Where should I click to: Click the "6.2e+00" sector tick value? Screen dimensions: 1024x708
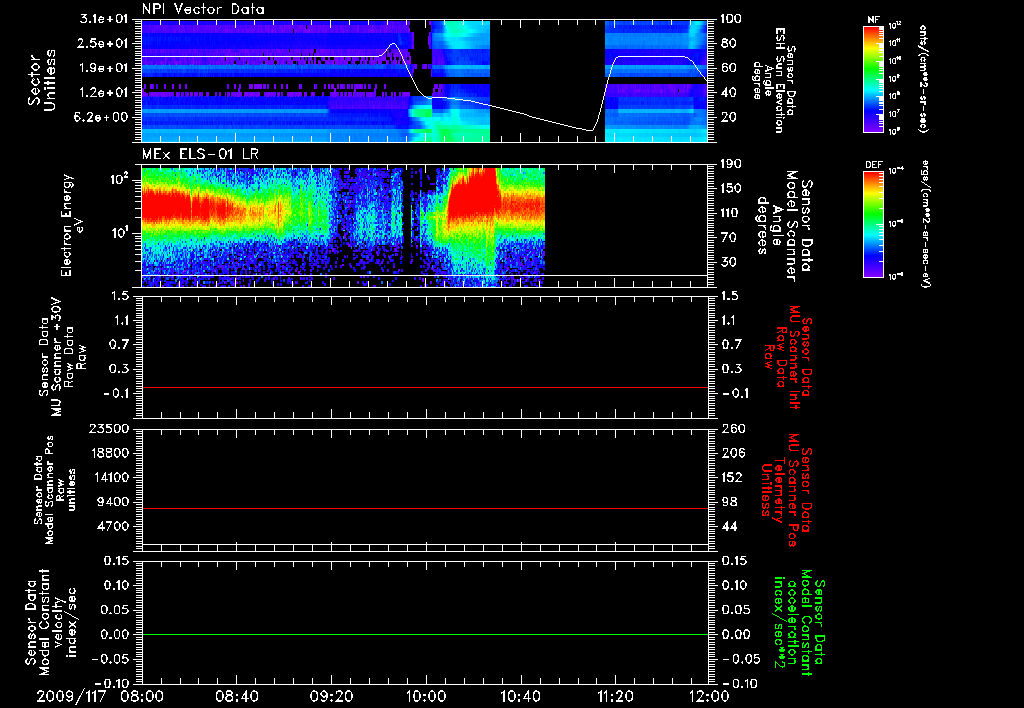(104, 118)
